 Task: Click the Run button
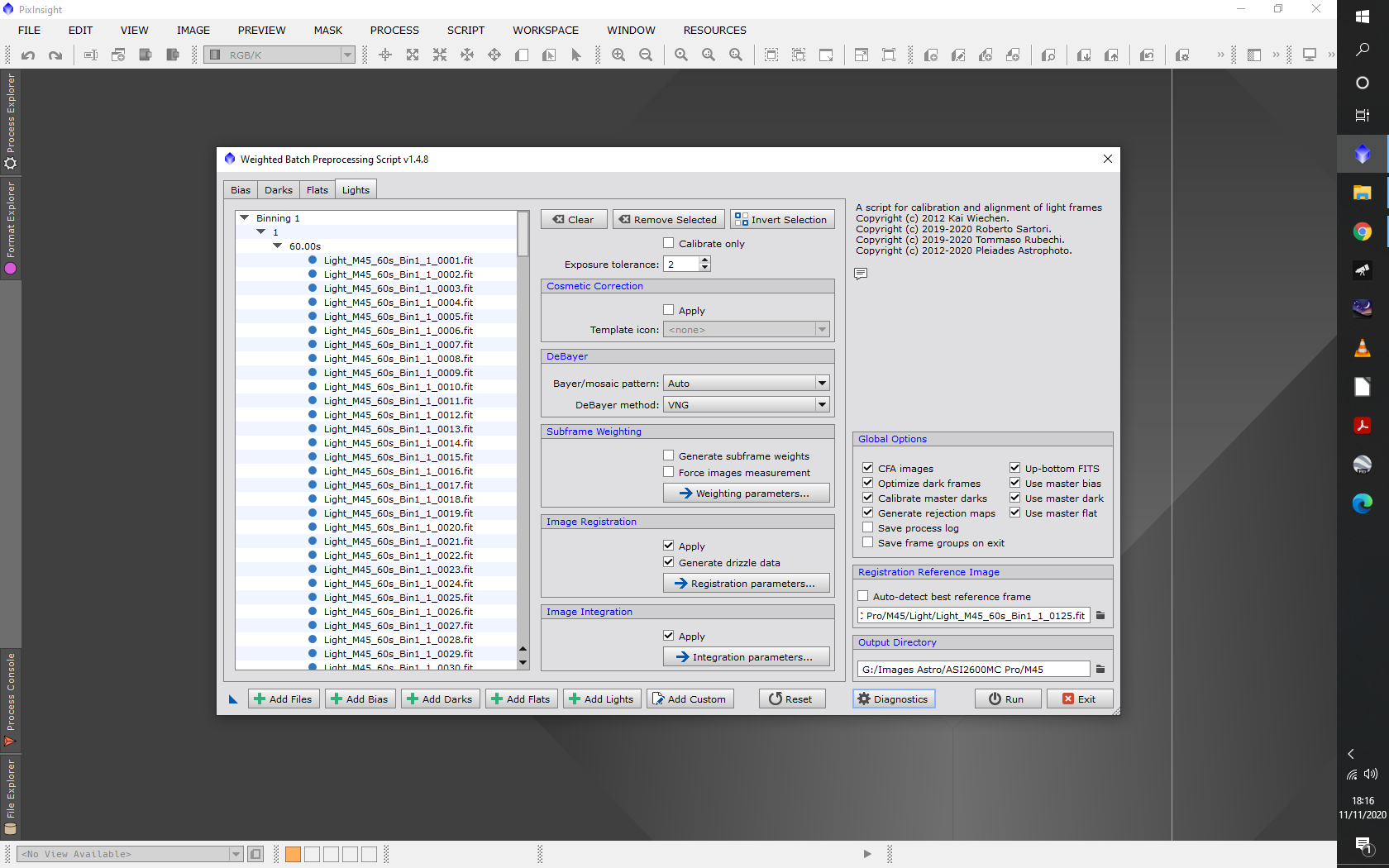(x=1006, y=699)
